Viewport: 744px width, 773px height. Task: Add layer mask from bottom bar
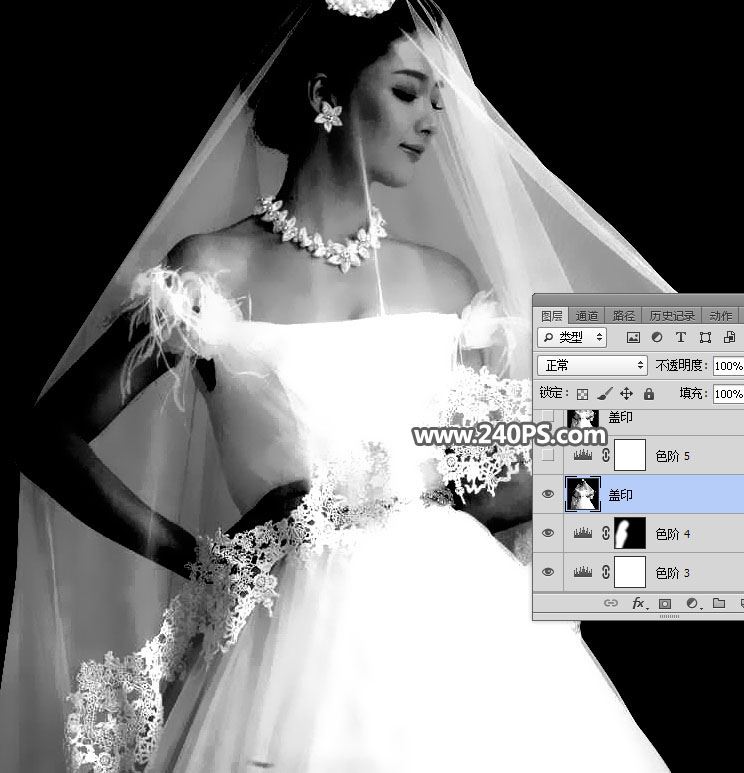point(664,604)
